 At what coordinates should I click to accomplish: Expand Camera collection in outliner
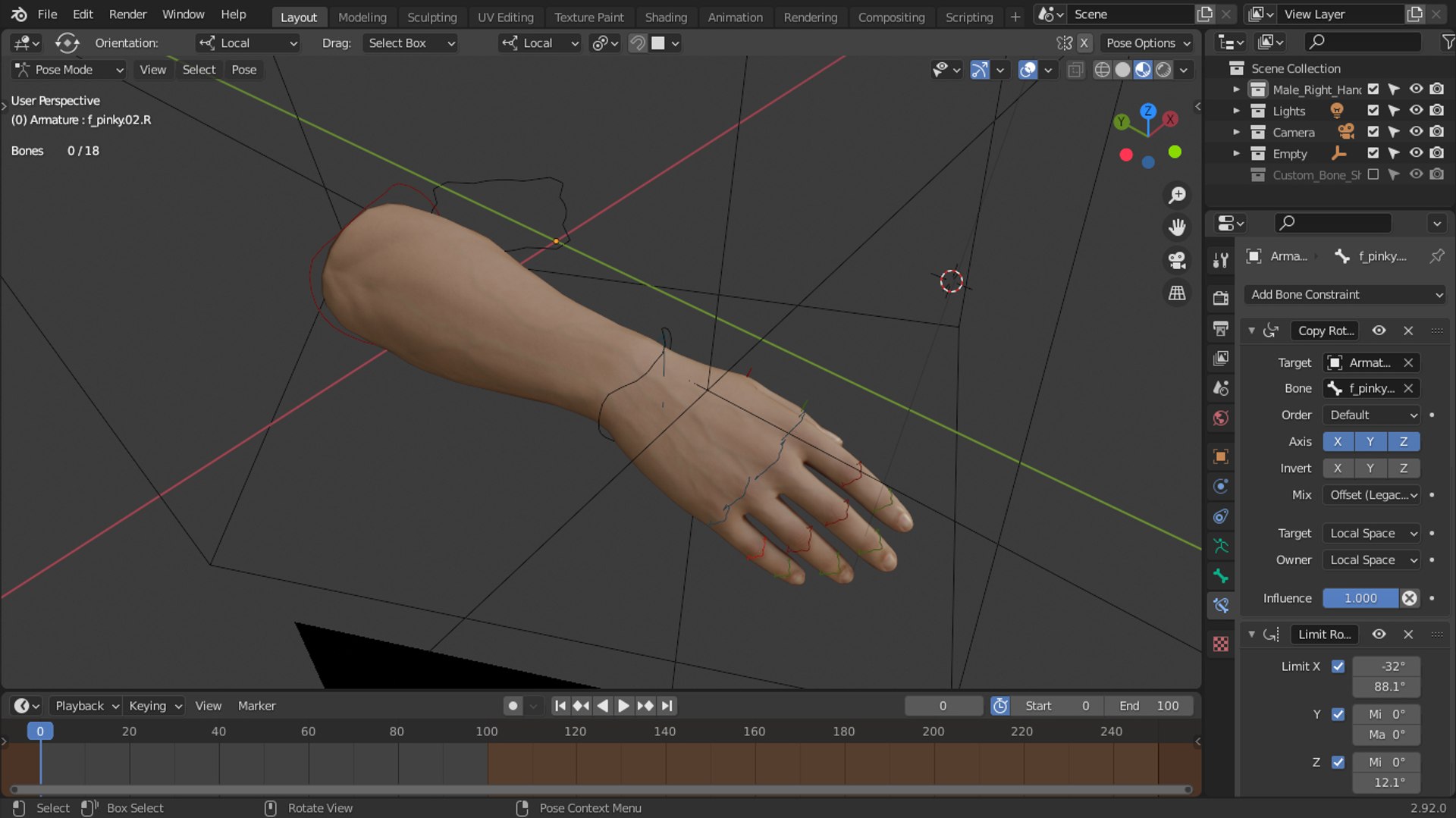pyautogui.click(x=1236, y=132)
